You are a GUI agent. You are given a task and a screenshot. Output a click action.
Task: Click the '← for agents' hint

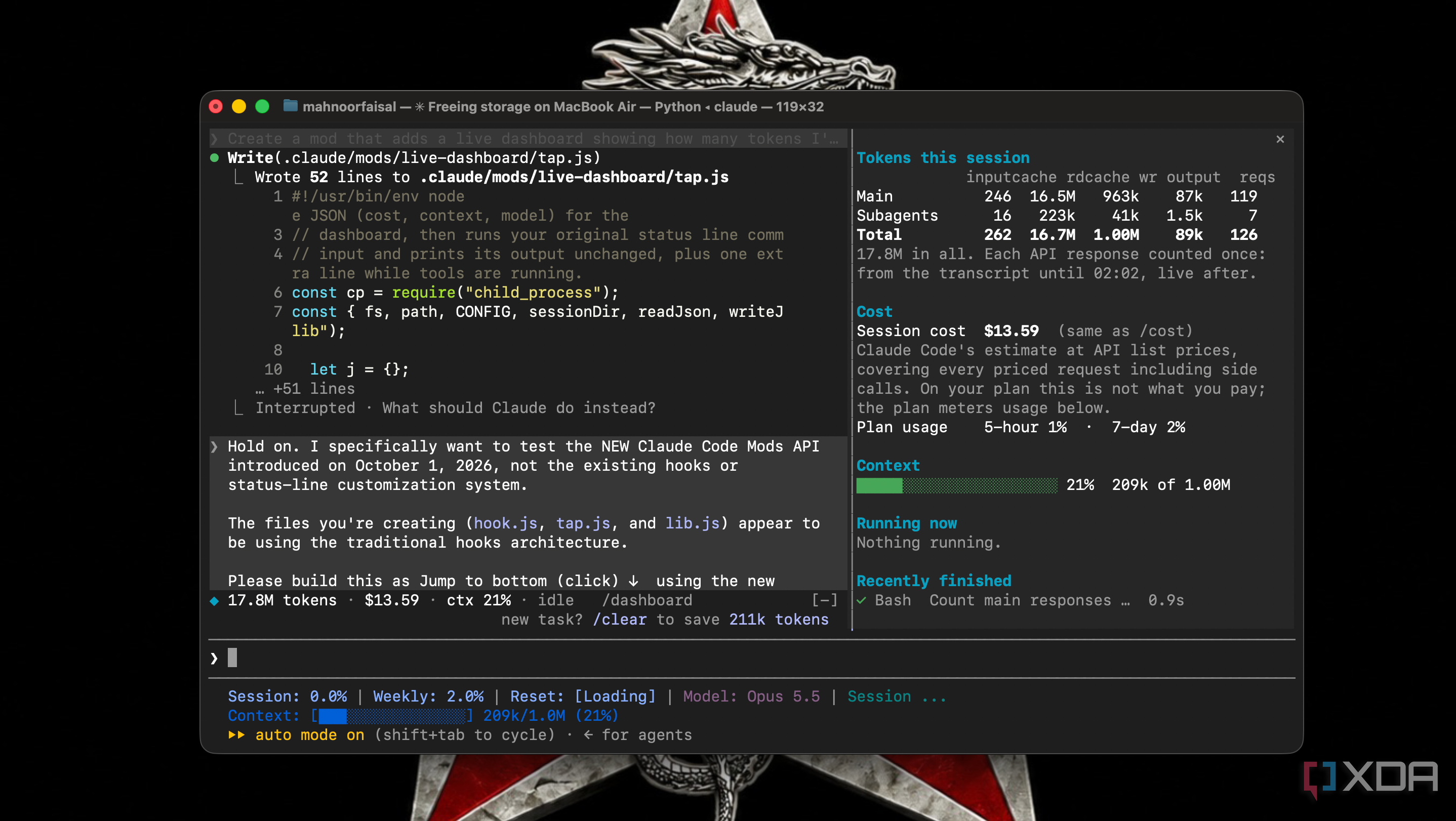point(637,734)
